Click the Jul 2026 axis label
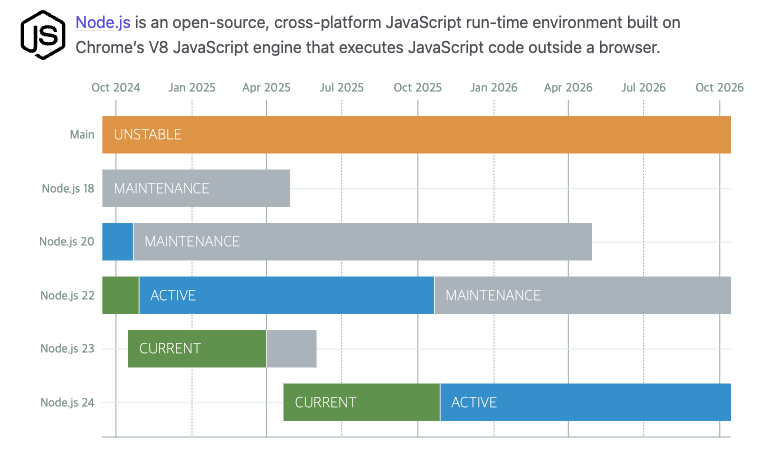Viewport: 776px width, 455px height. click(x=643, y=88)
